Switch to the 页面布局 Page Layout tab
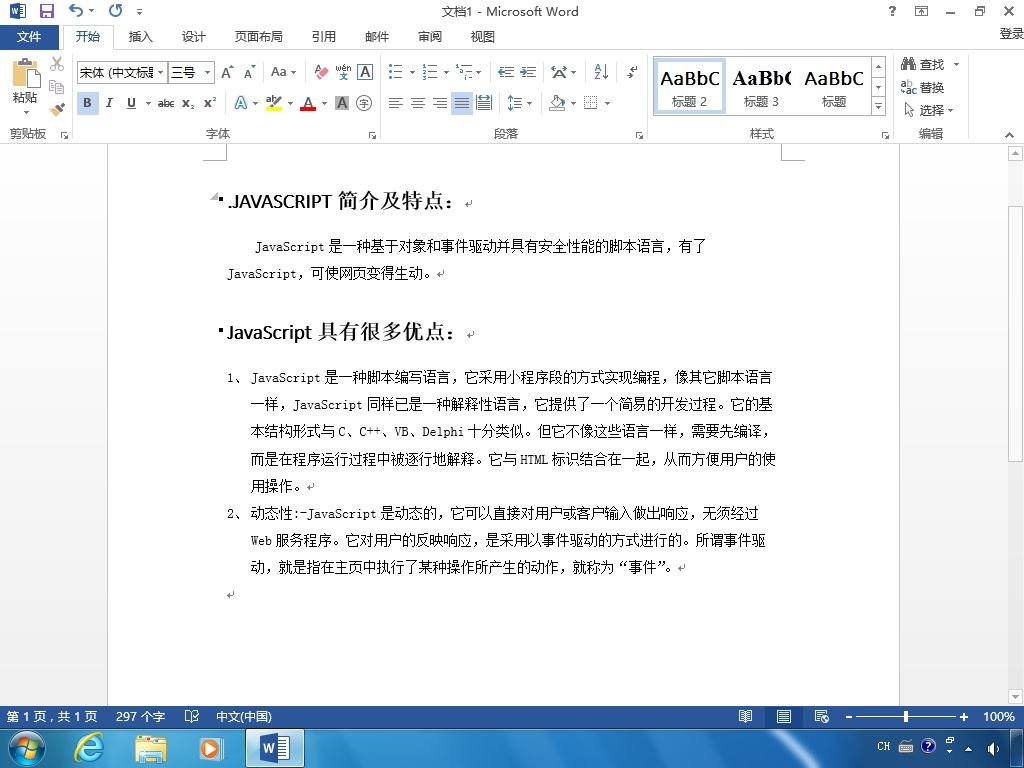 click(x=259, y=37)
